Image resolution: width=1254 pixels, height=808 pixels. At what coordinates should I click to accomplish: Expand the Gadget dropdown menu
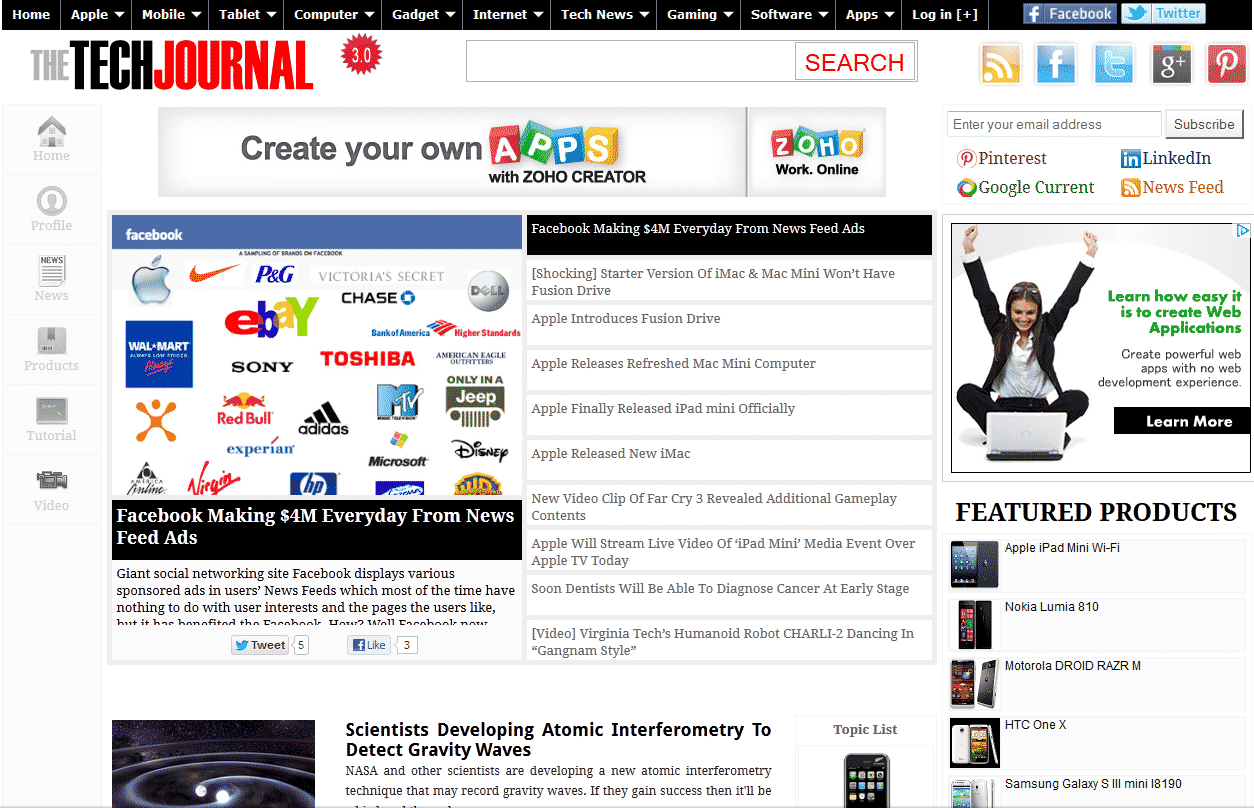pos(423,14)
